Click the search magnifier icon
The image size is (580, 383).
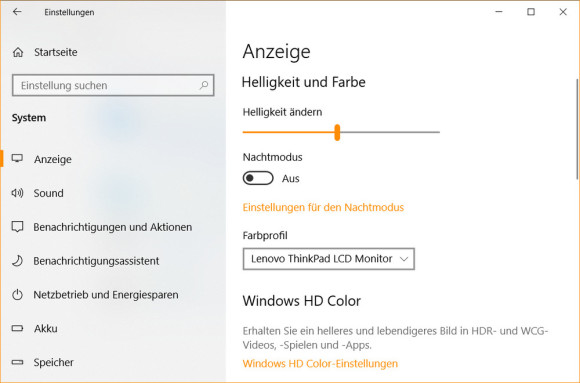pyautogui.click(x=204, y=85)
